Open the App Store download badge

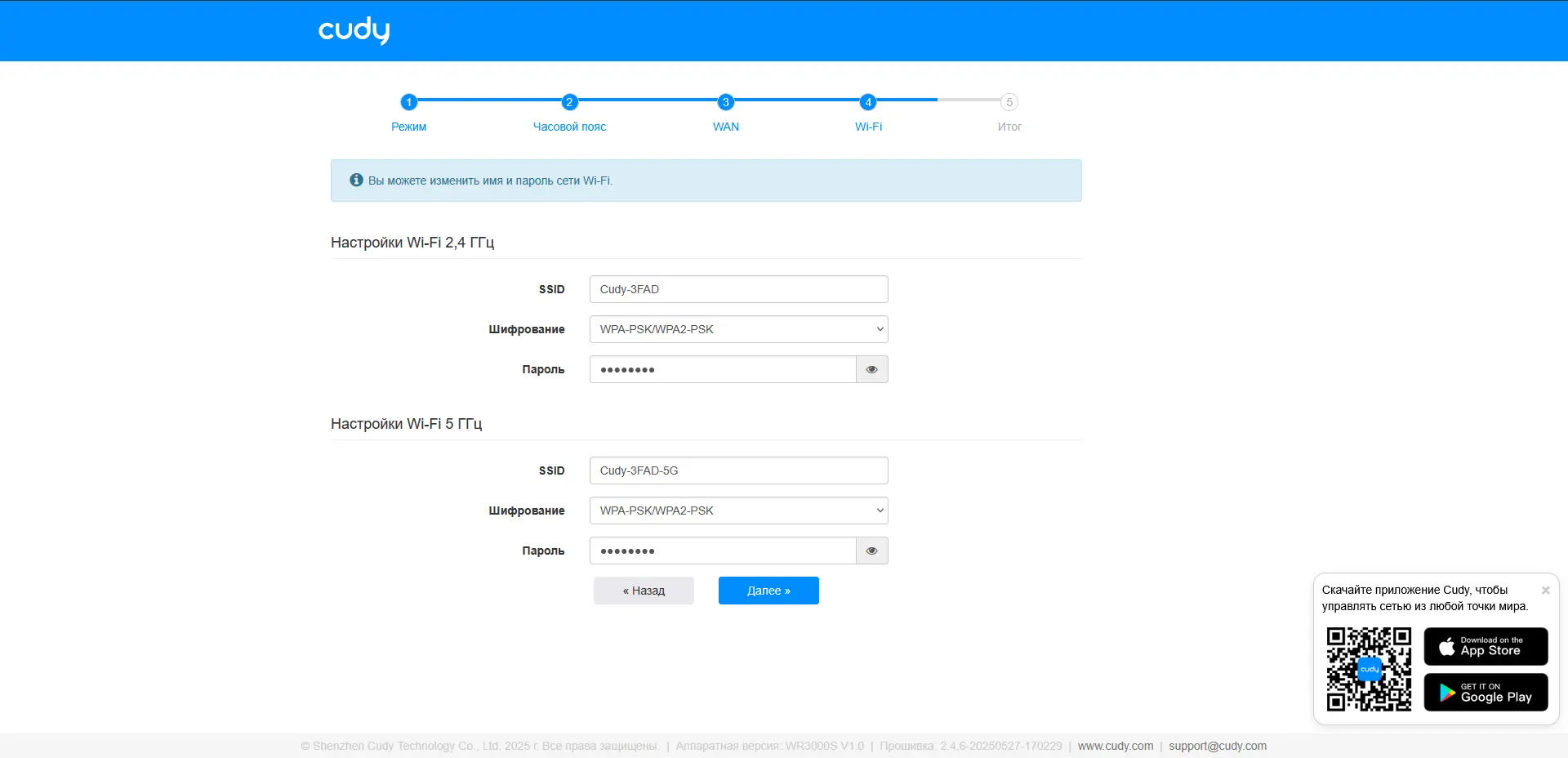1485,646
